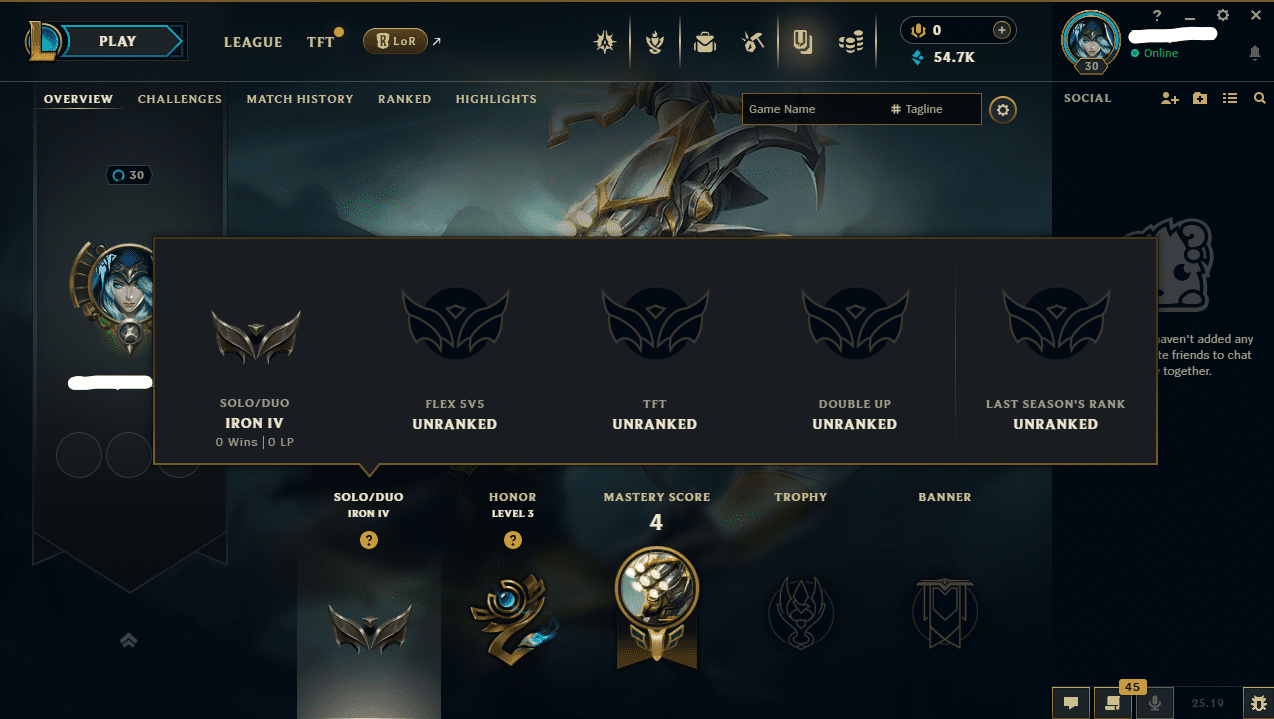Open profile search settings gear

1003,110
